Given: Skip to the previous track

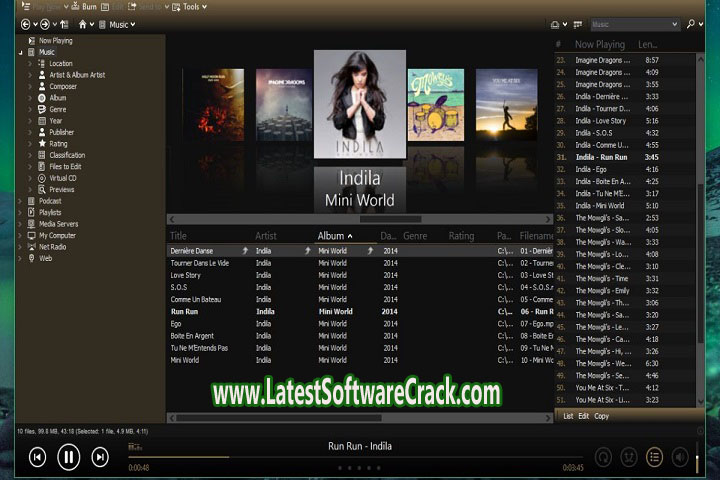Looking at the screenshot, I should pyautogui.click(x=37, y=457).
